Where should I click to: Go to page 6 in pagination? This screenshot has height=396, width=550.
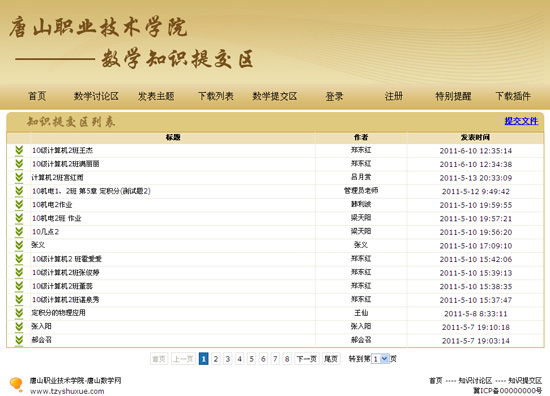pyautogui.click(x=263, y=359)
